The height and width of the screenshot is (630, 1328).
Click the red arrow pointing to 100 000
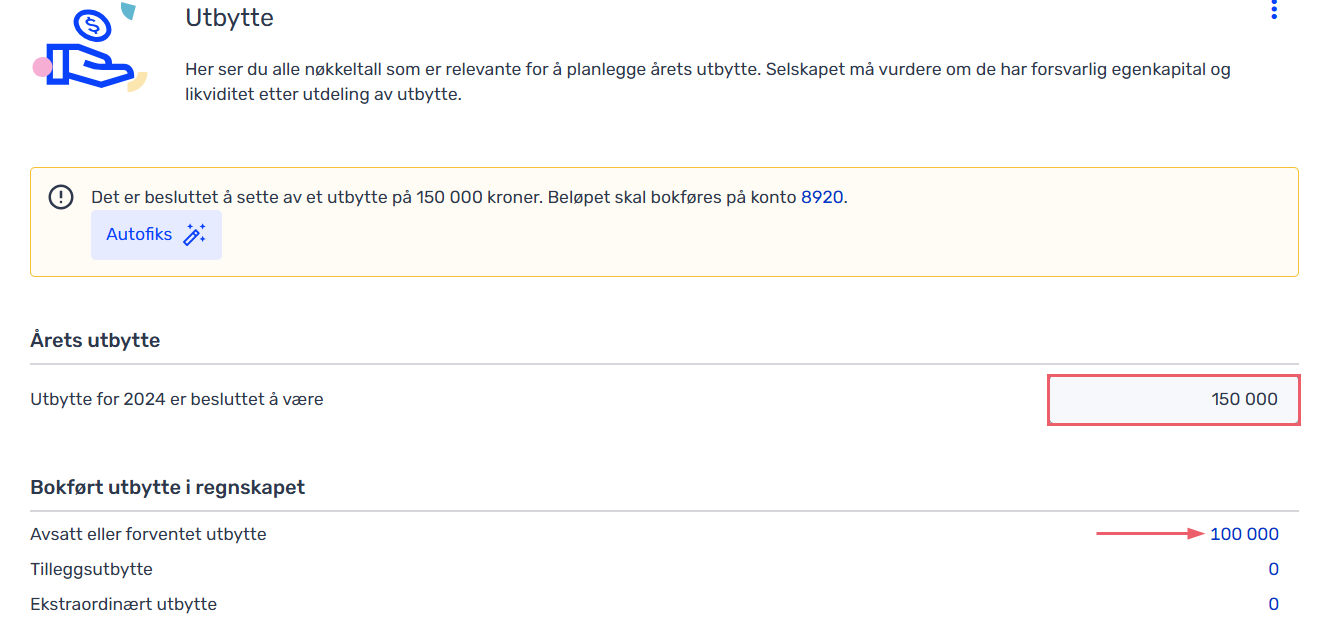tap(1150, 534)
